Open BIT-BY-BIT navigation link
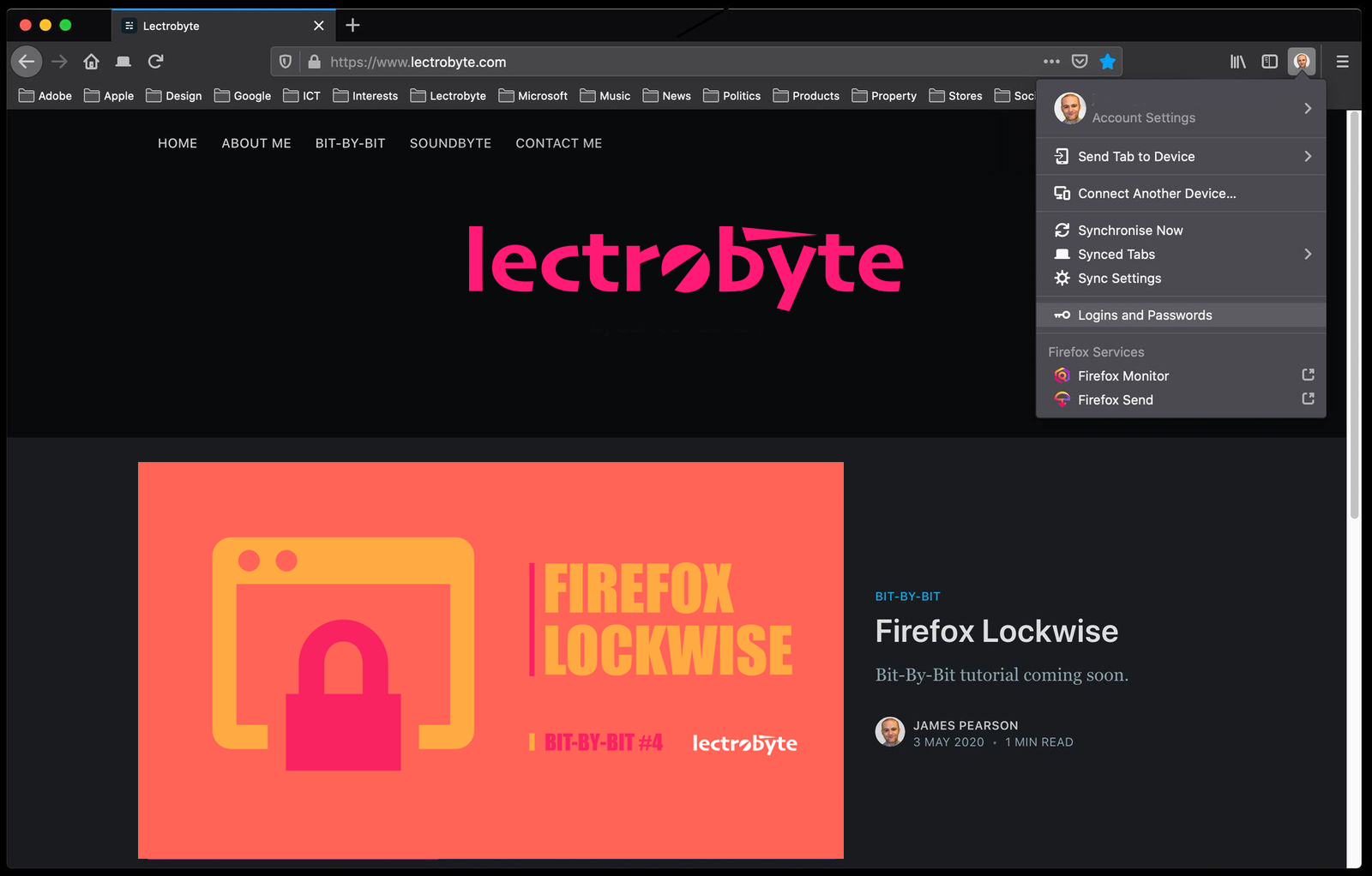The image size is (1372, 876). [350, 143]
